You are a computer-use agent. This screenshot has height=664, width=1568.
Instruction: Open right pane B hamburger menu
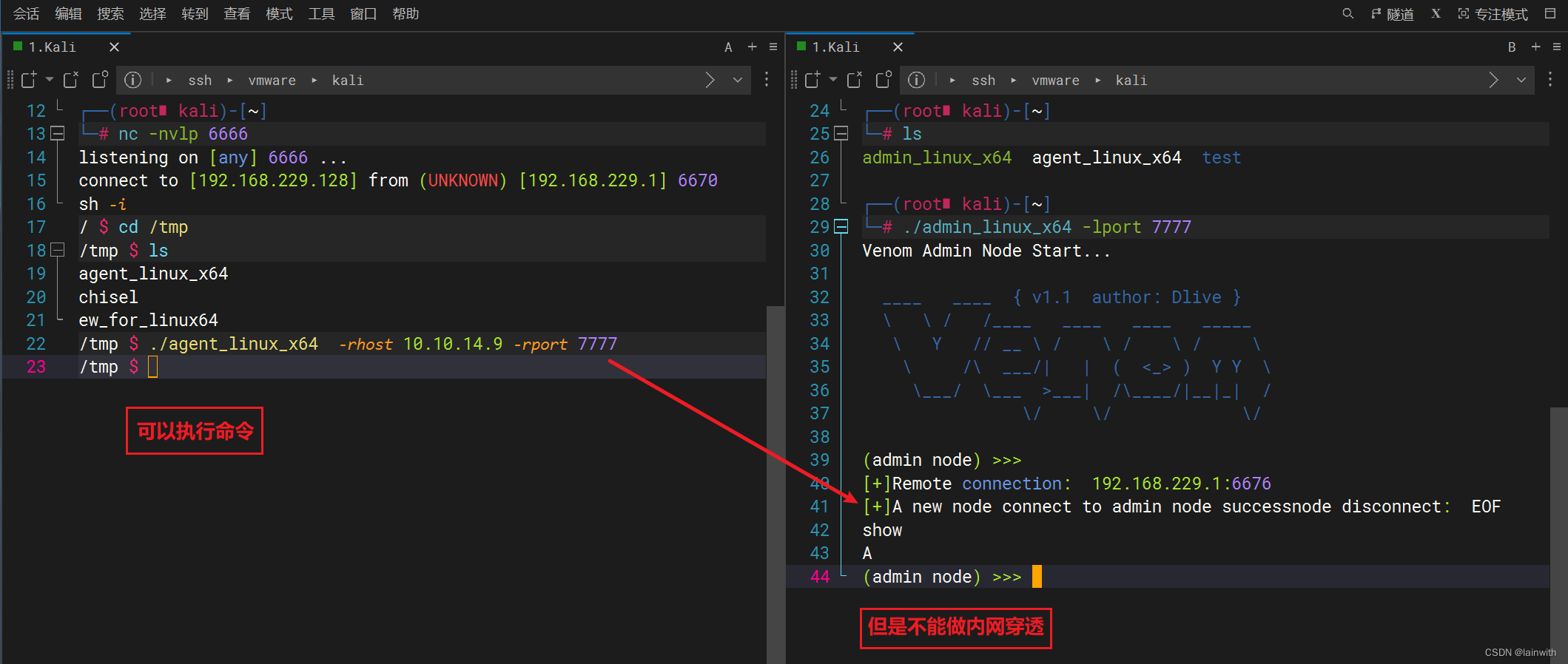click(1557, 47)
